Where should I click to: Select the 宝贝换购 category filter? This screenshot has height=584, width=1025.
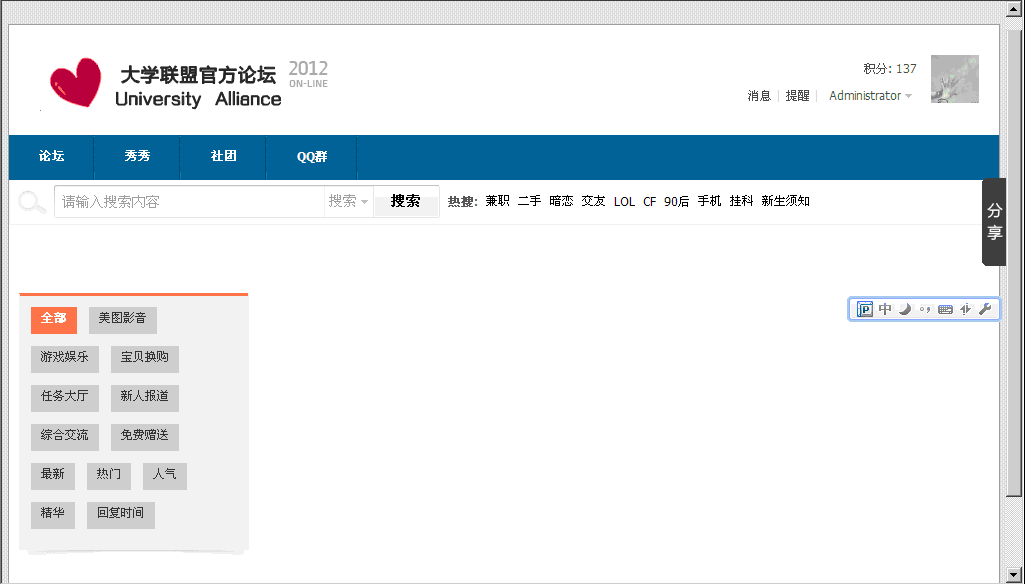pyautogui.click(x=144, y=360)
